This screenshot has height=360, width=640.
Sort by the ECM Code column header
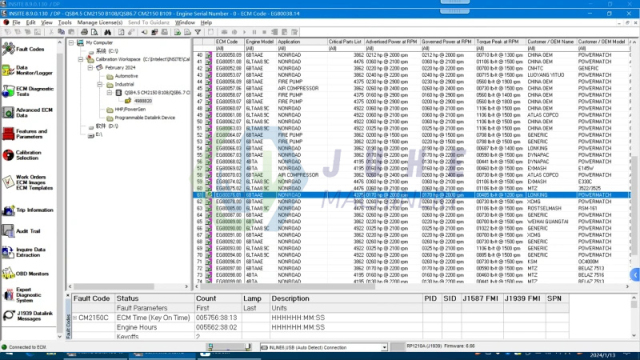pyautogui.click(x=229, y=42)
